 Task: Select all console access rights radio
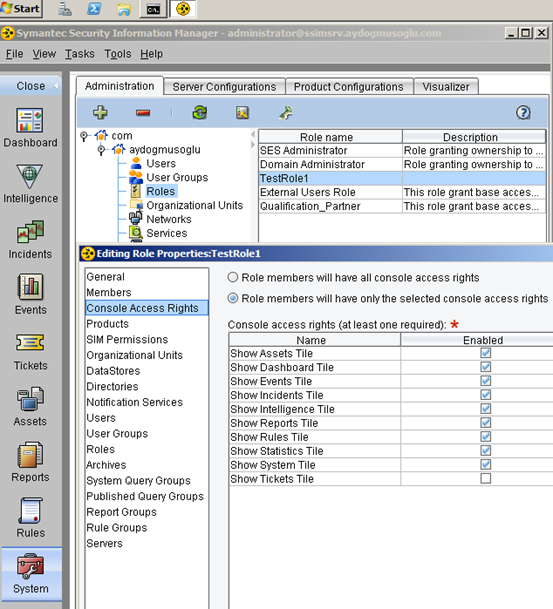coord(233,277)
